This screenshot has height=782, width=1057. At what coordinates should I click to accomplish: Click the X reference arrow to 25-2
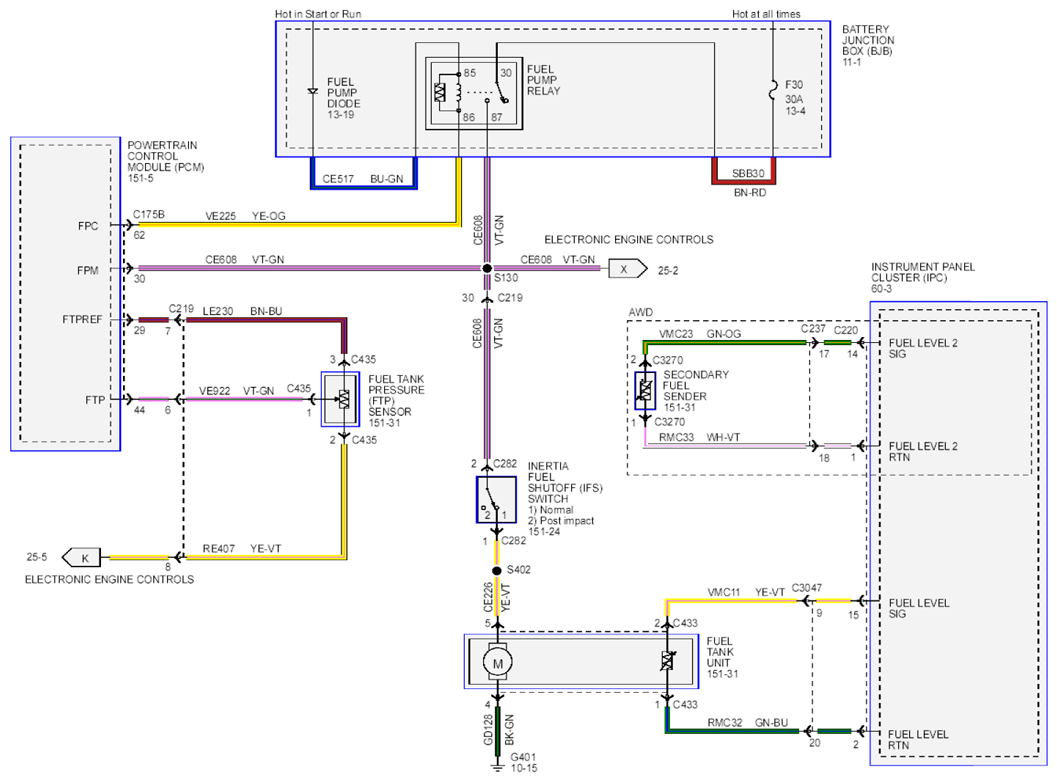[x=628, y=269]
